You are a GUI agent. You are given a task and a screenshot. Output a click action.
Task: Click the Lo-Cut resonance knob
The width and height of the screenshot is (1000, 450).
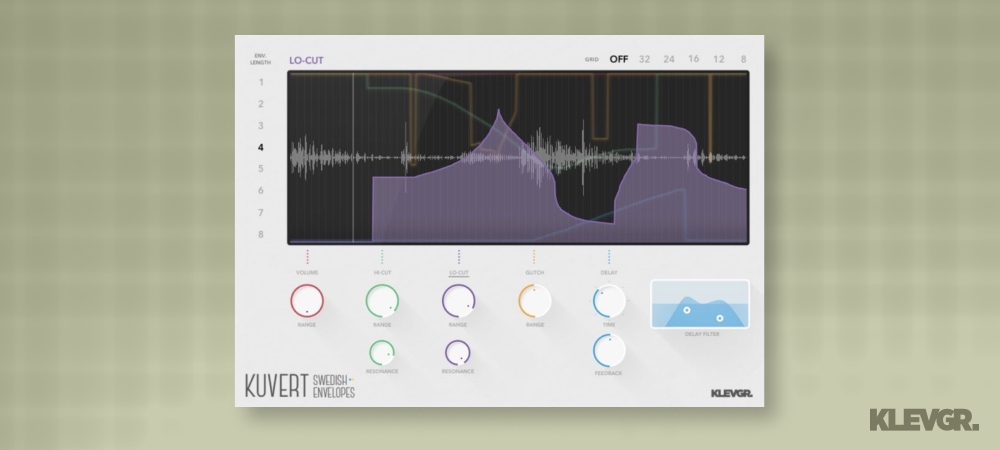458,352
